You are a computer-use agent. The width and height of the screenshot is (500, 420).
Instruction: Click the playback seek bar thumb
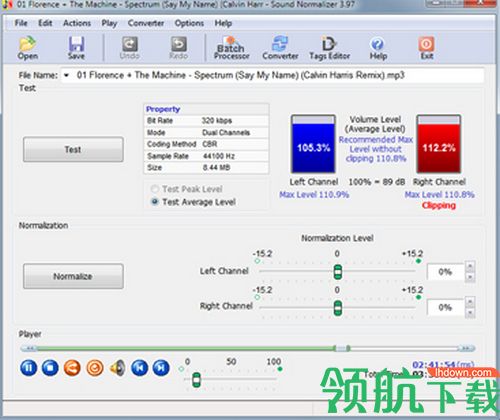click(x=341, y=348)
